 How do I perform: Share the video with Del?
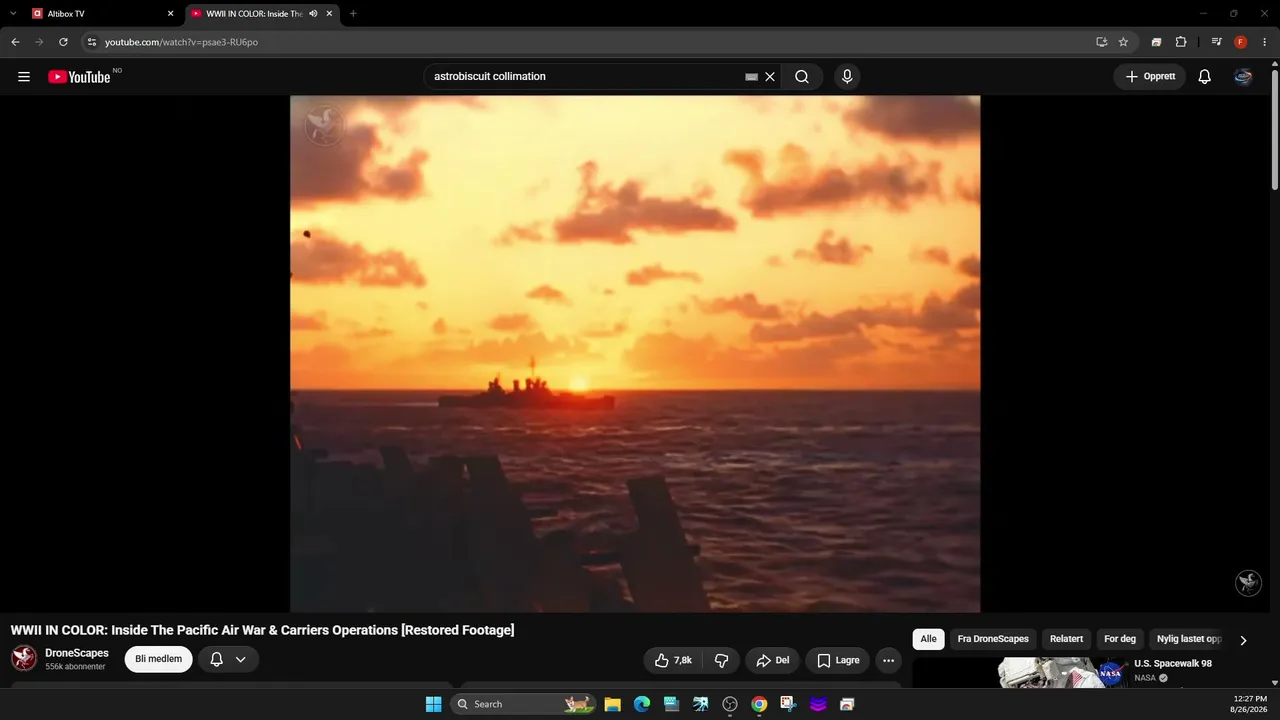tap(773, 660)
